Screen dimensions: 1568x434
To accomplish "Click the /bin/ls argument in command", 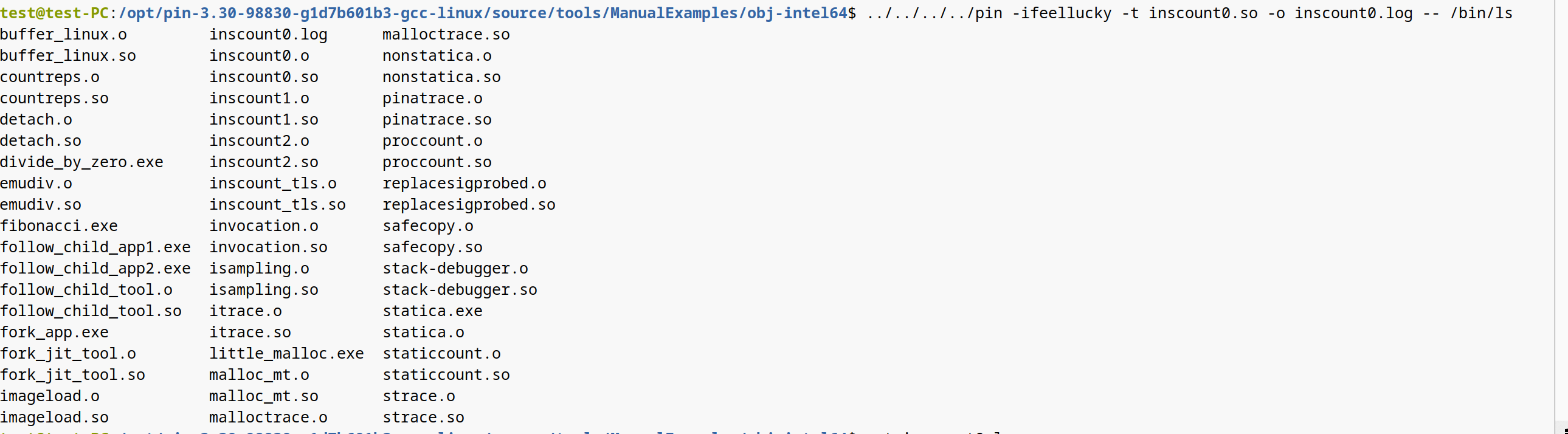I will [1481, 13].
